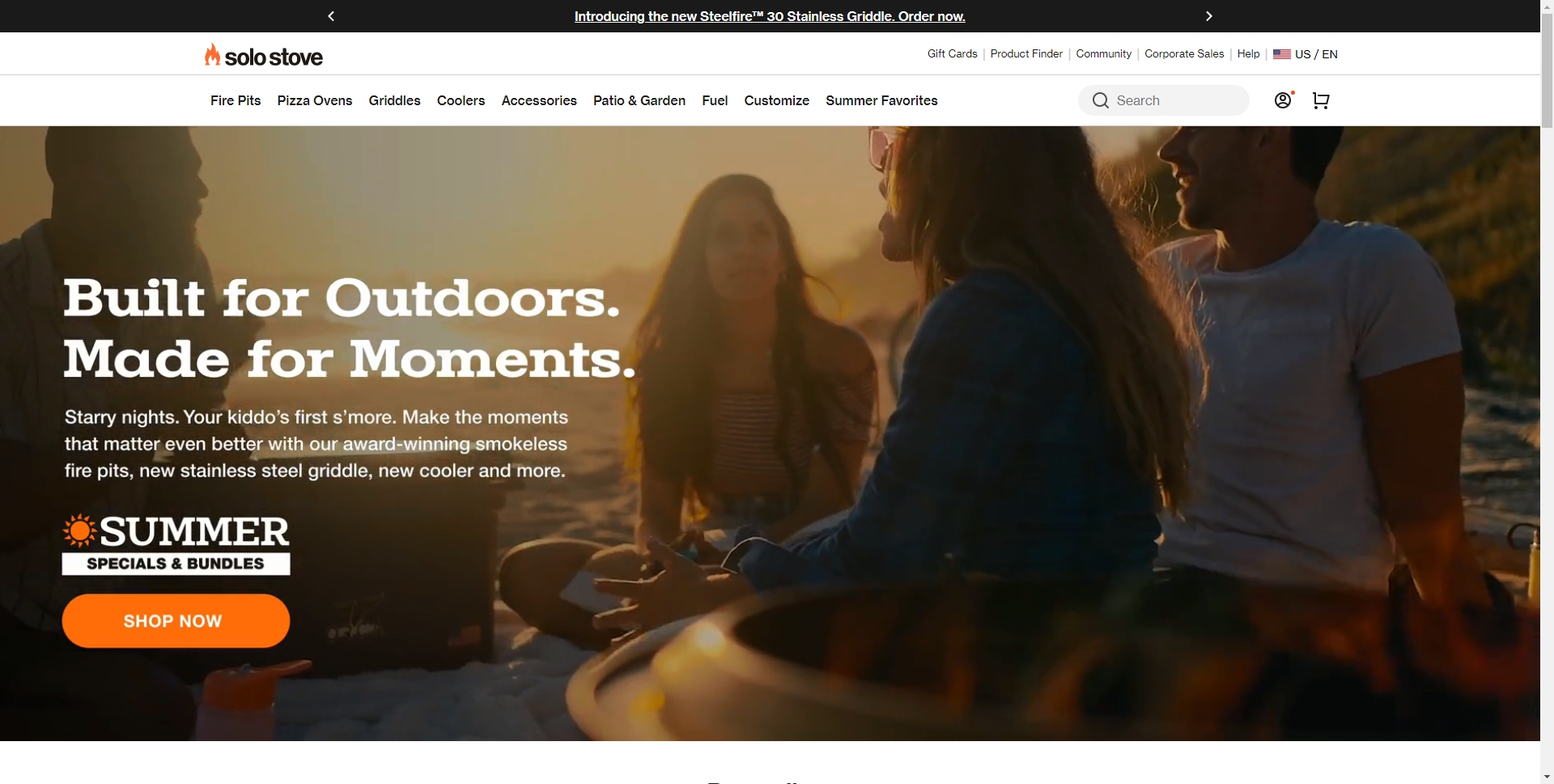Click the Summer Specials & Bundles badge
Image resolution: width=1554 pixels, height=784 pixels.
pyautogui.click(x=176, y=545)
